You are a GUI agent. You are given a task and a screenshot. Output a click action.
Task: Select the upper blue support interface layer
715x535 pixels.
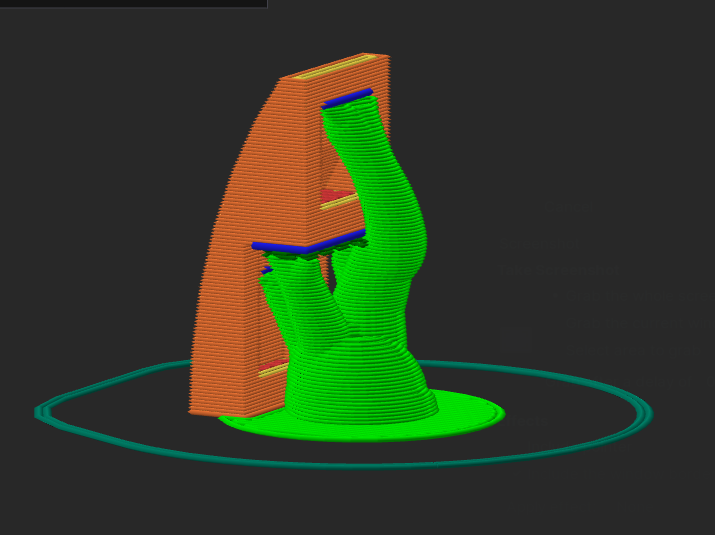(347, 99)
